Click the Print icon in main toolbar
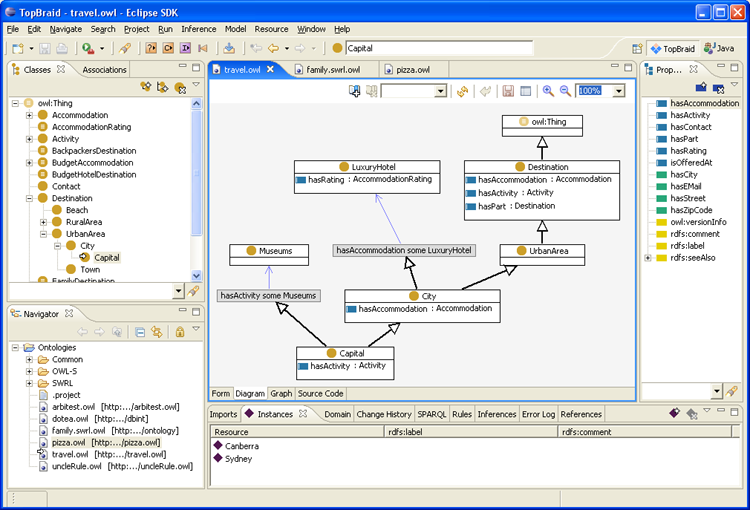 [62, 48]
